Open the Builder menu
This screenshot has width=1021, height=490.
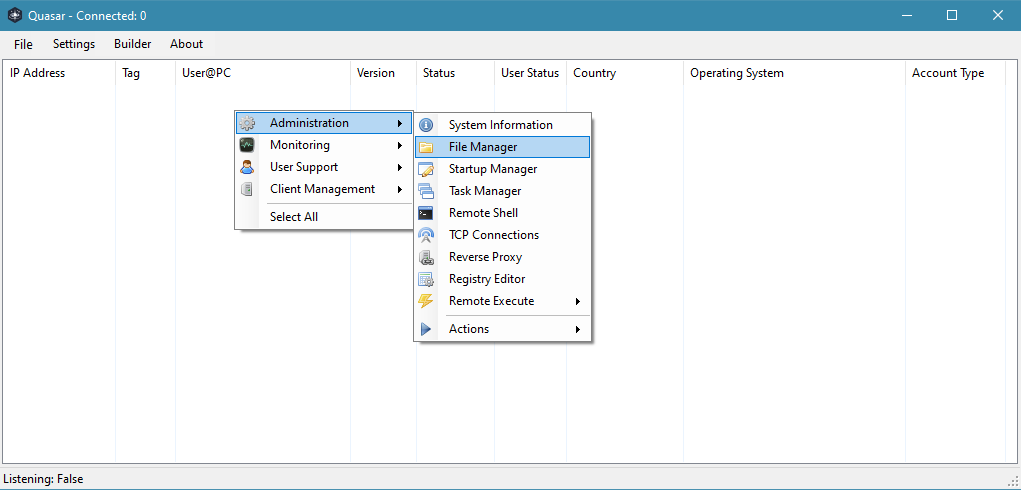[x=133, y=44]
